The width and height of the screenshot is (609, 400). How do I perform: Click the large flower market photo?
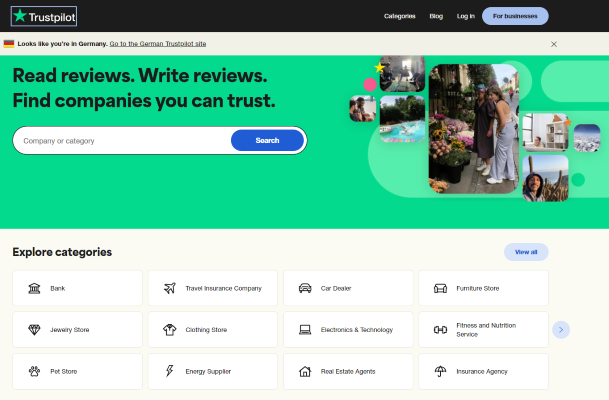473,128
